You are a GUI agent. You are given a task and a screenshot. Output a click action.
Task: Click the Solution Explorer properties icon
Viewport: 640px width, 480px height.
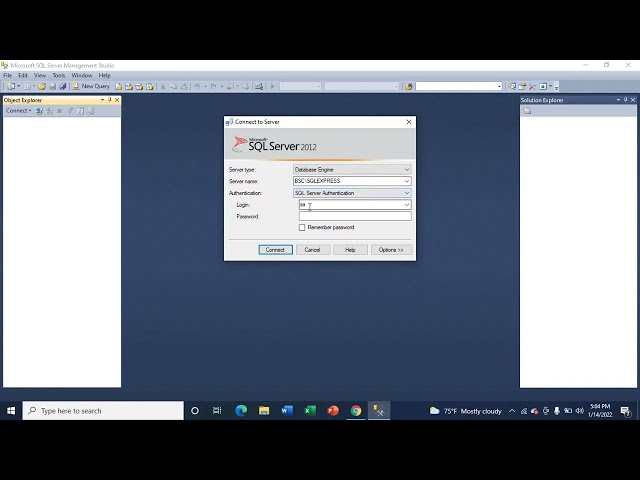[x=527, y=111]
